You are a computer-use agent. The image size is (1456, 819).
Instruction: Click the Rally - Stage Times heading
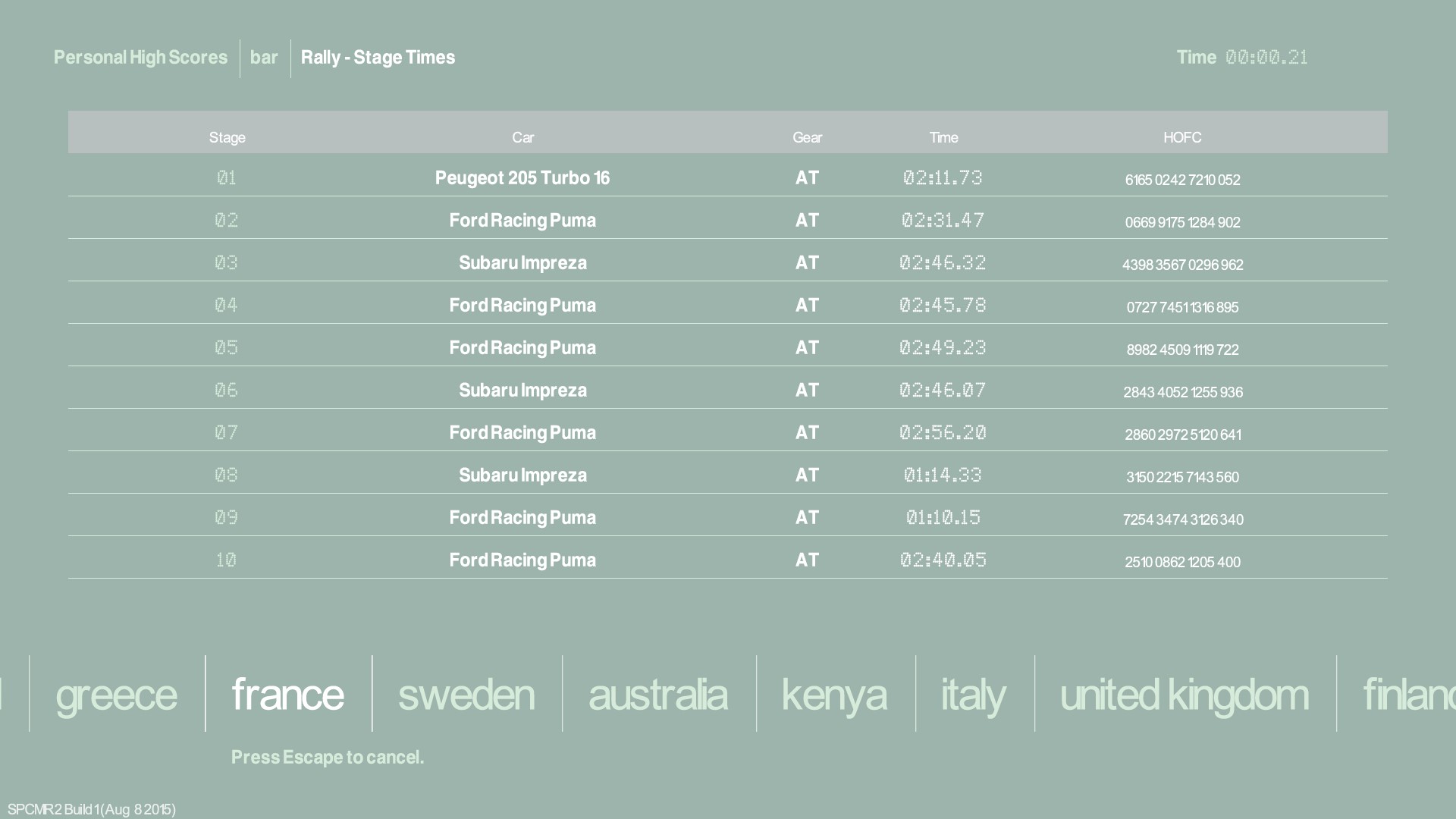378,58
